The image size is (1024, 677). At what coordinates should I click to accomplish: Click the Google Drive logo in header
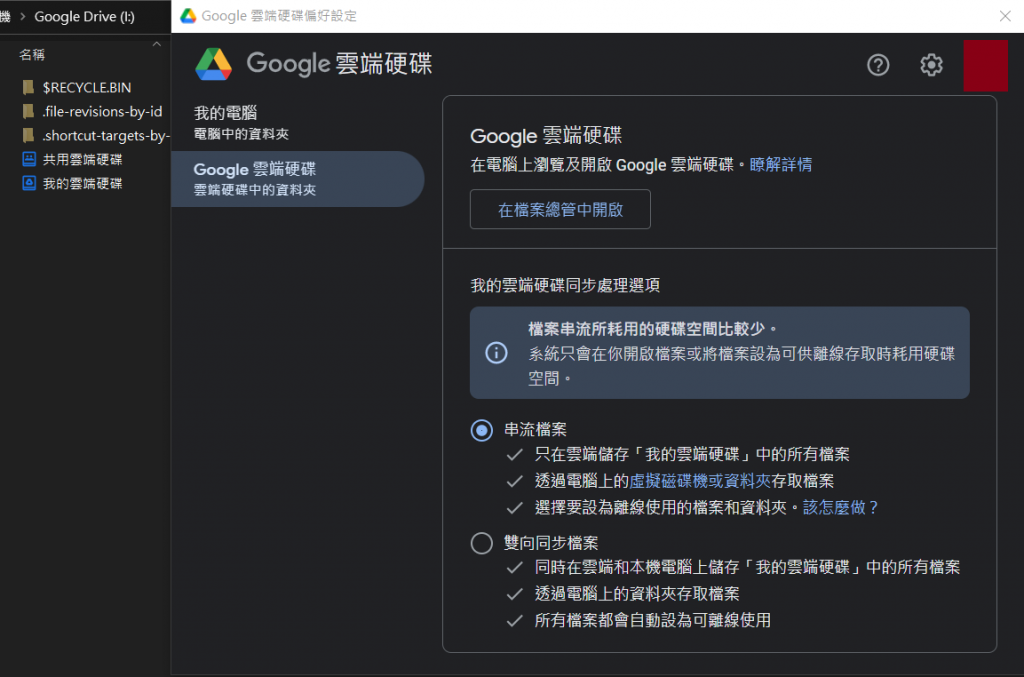coord(214,64)
